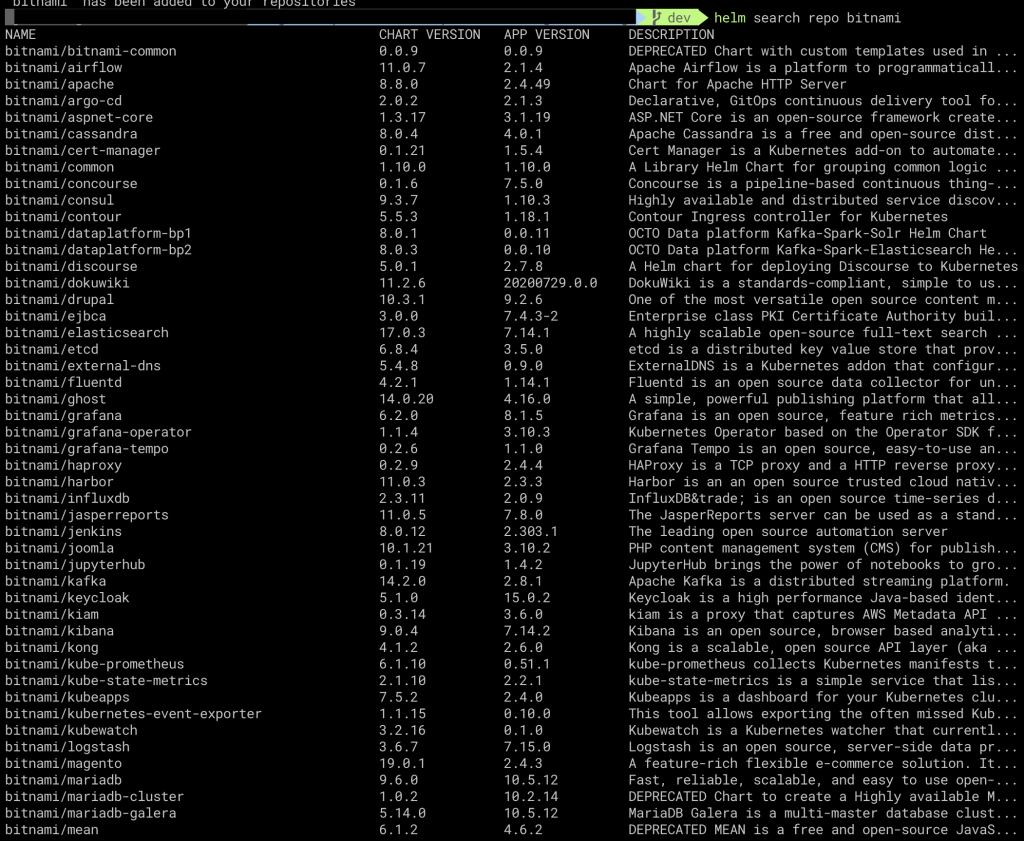Click bitnami/concourse in the list
Screen dimensions: 1024x841
[x=71, y=183]
